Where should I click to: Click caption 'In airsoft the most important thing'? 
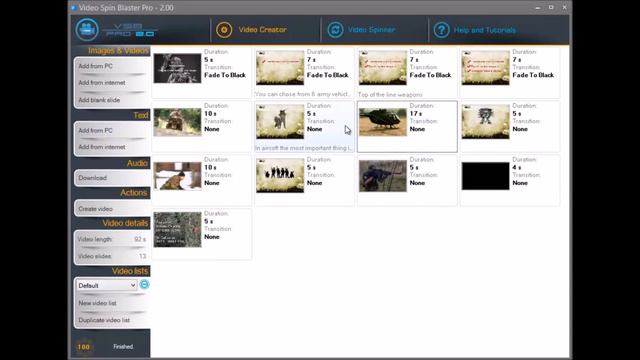pos(303,148)
